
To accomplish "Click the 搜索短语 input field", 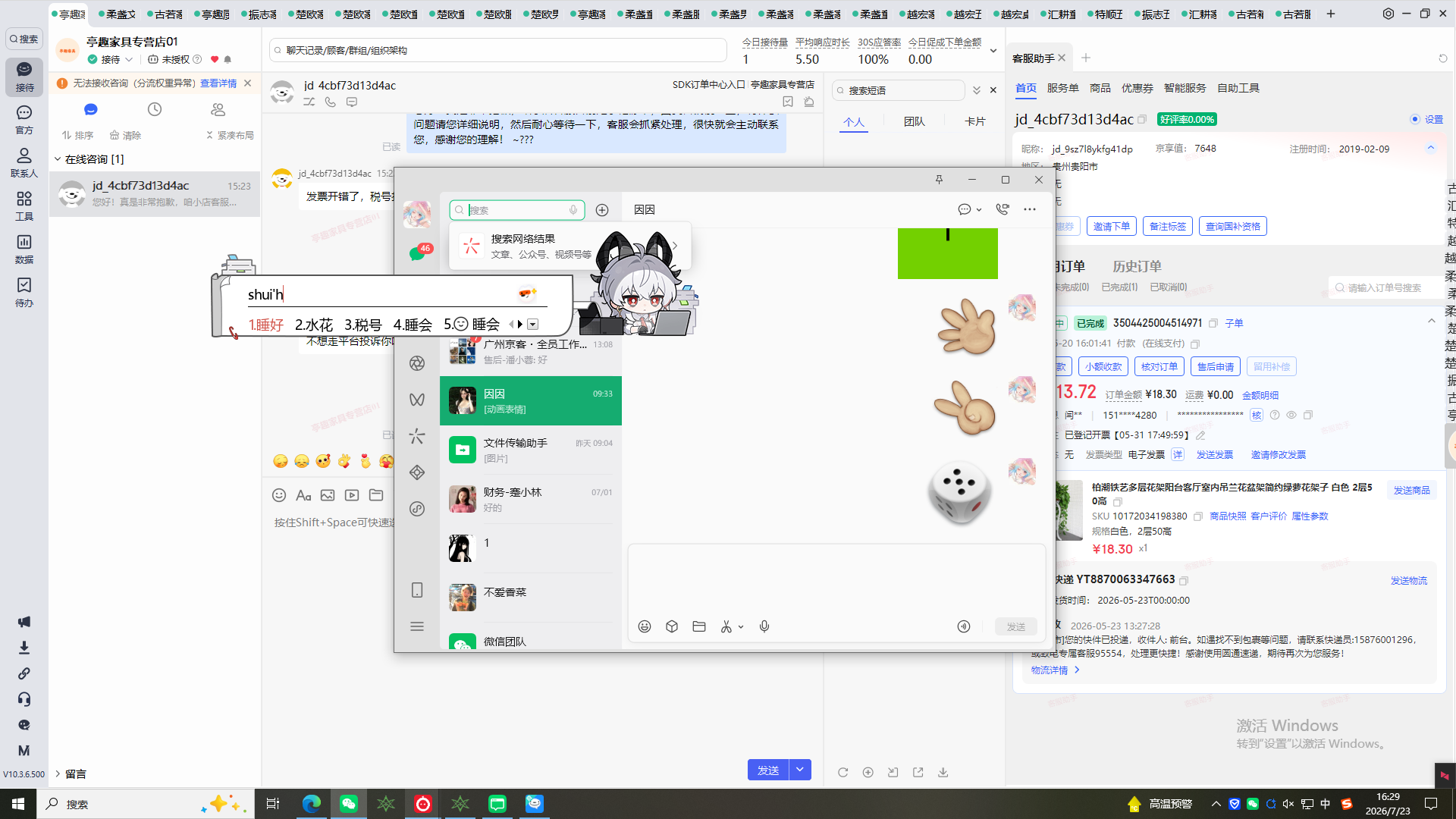I will [899, 90].
